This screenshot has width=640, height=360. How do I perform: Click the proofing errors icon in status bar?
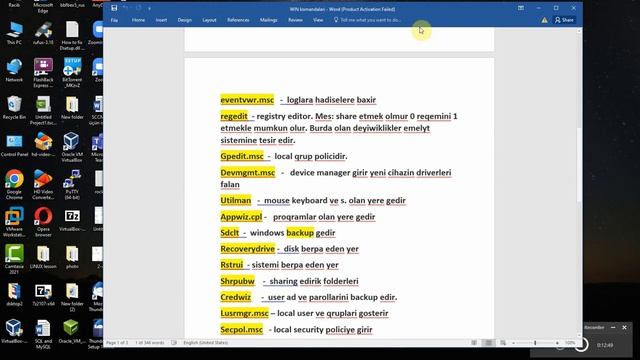[174, 343]
